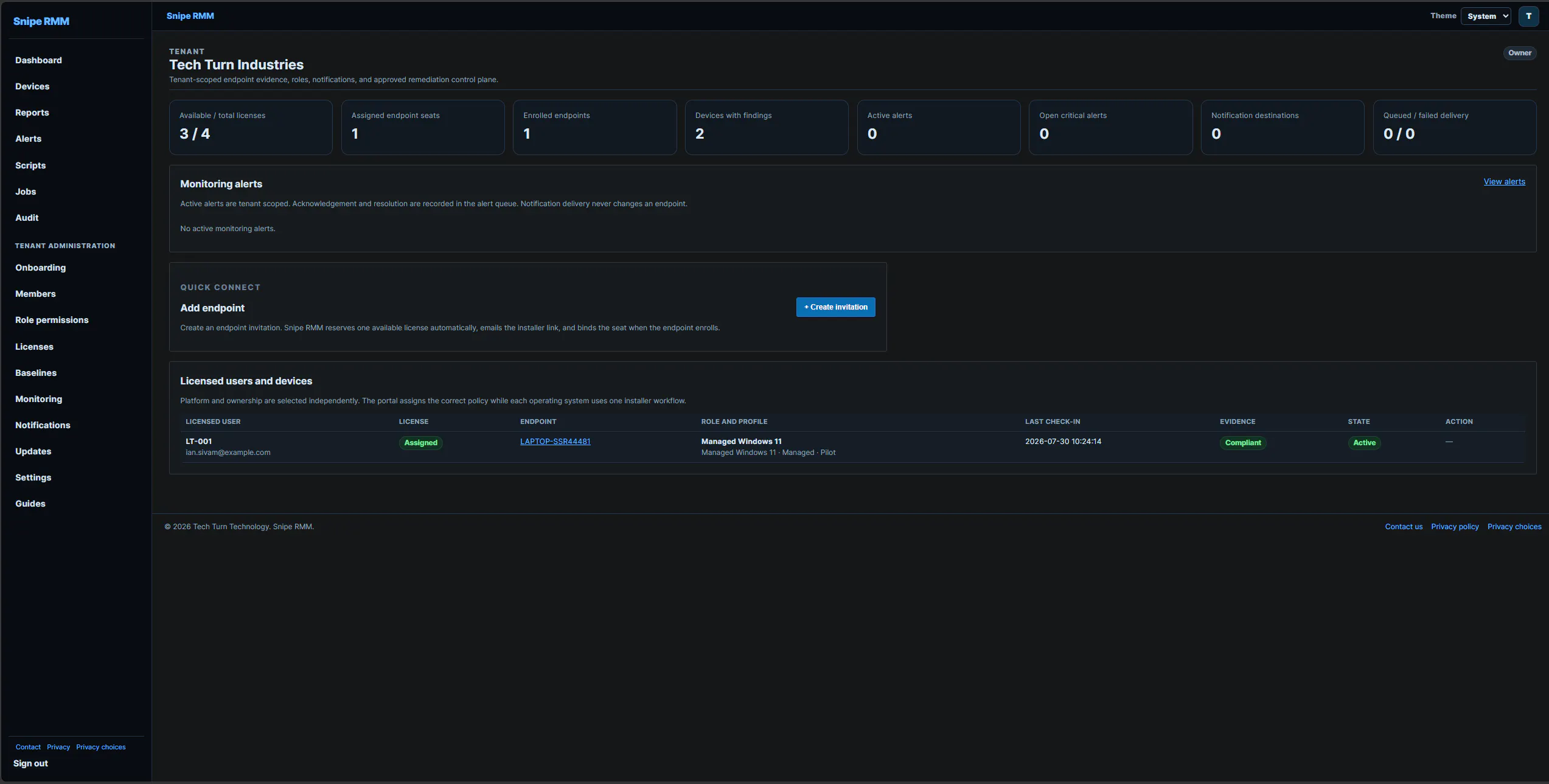
Task: Click the Assigned license badge
Action: 421,443
